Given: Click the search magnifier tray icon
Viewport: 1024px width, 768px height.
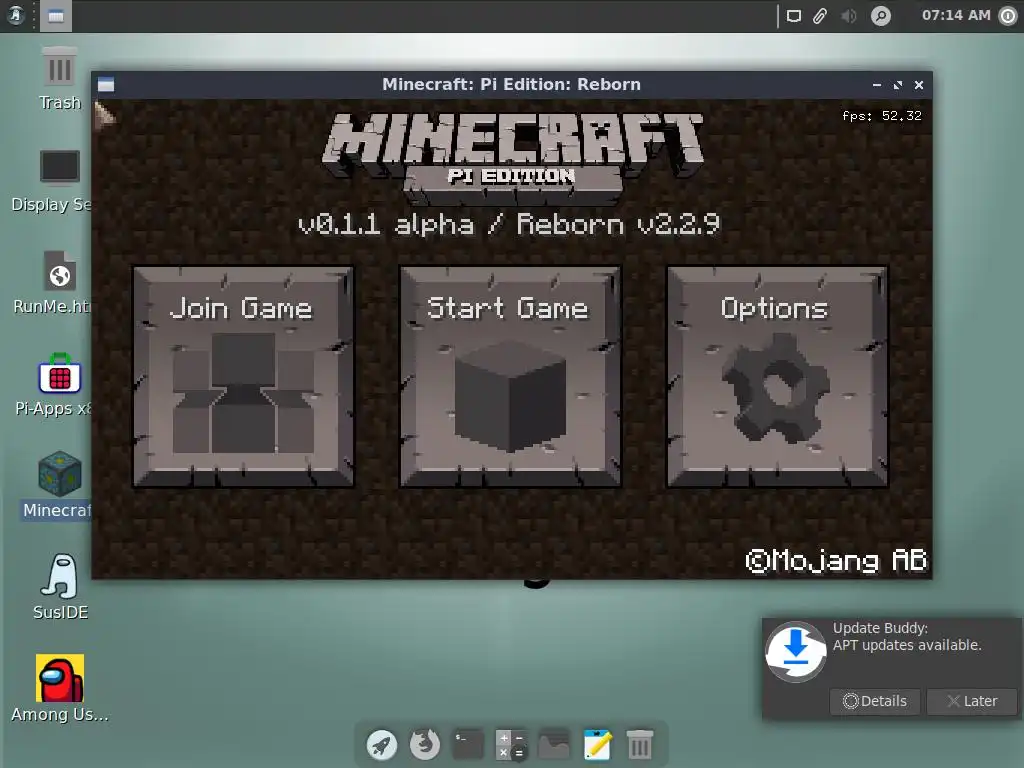Looking at the screenshot, I should 881,16.
